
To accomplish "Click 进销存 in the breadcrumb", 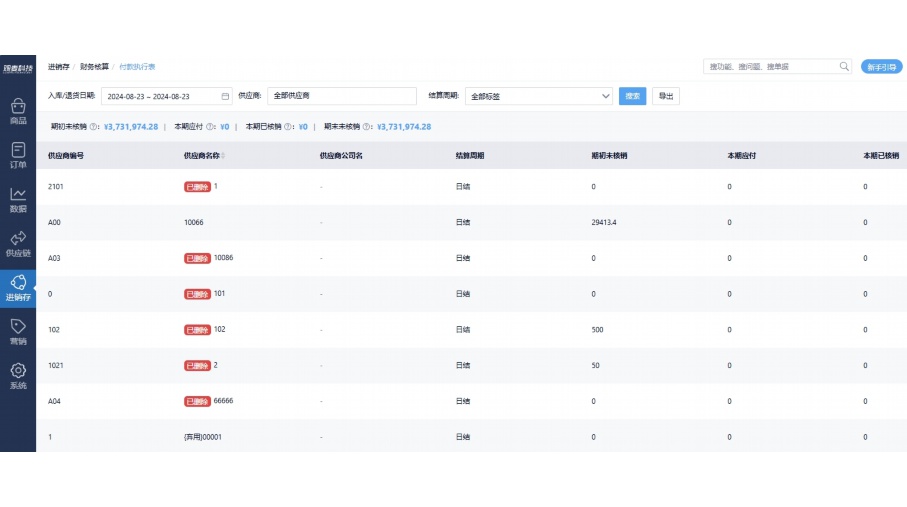I will click(x=58, y=67).
